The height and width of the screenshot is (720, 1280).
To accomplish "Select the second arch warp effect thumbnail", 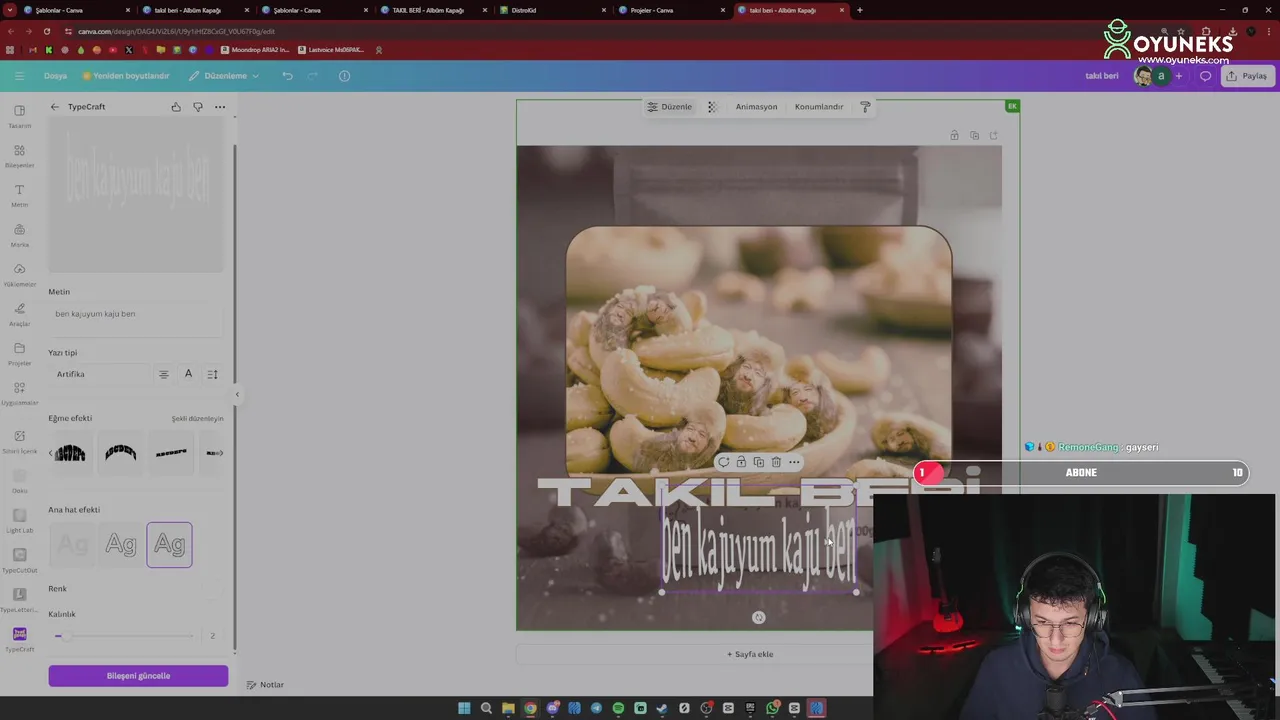I will pyautogui.click(x=120, y=453).
